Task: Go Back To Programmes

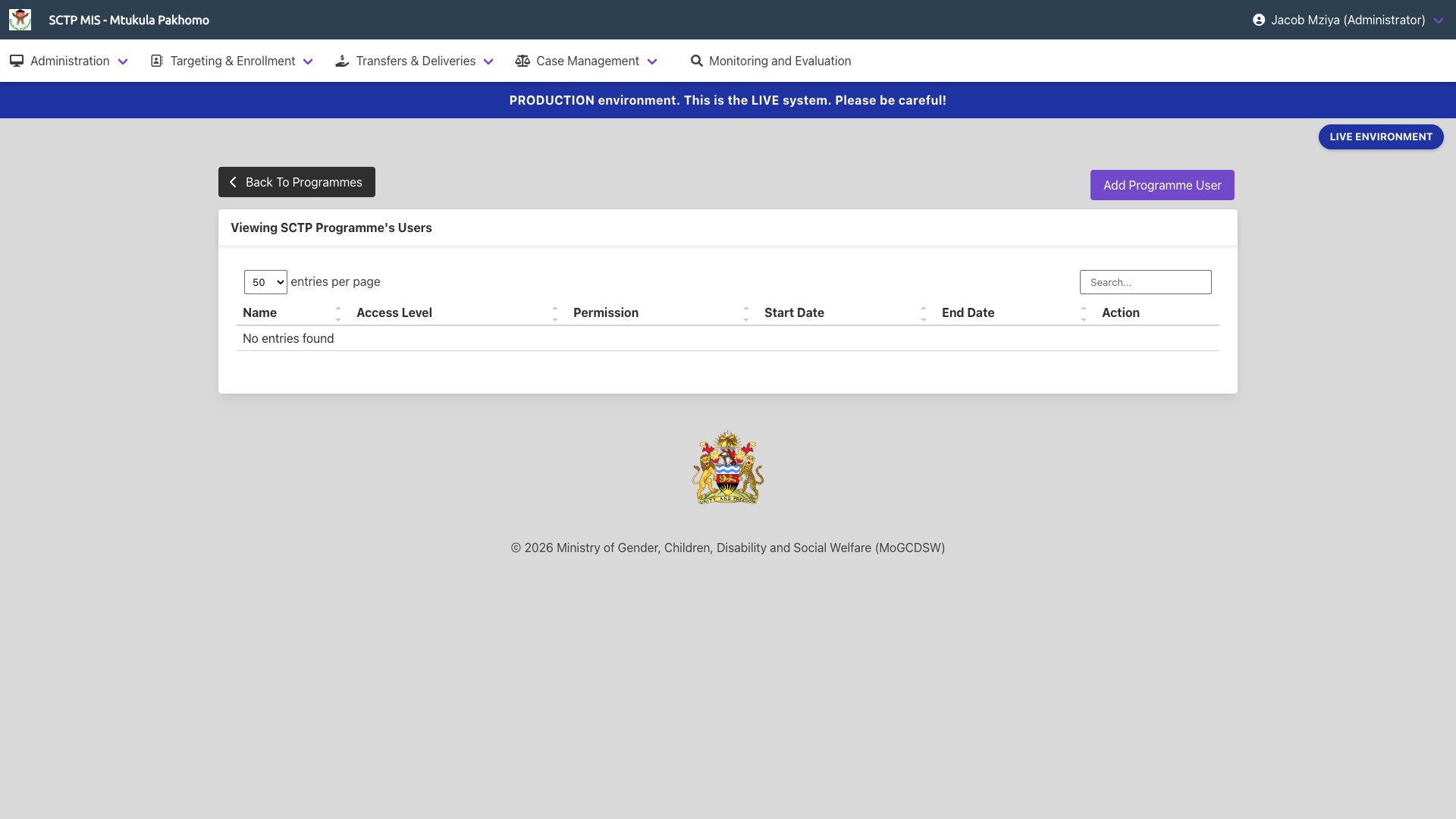Action: 297,182
